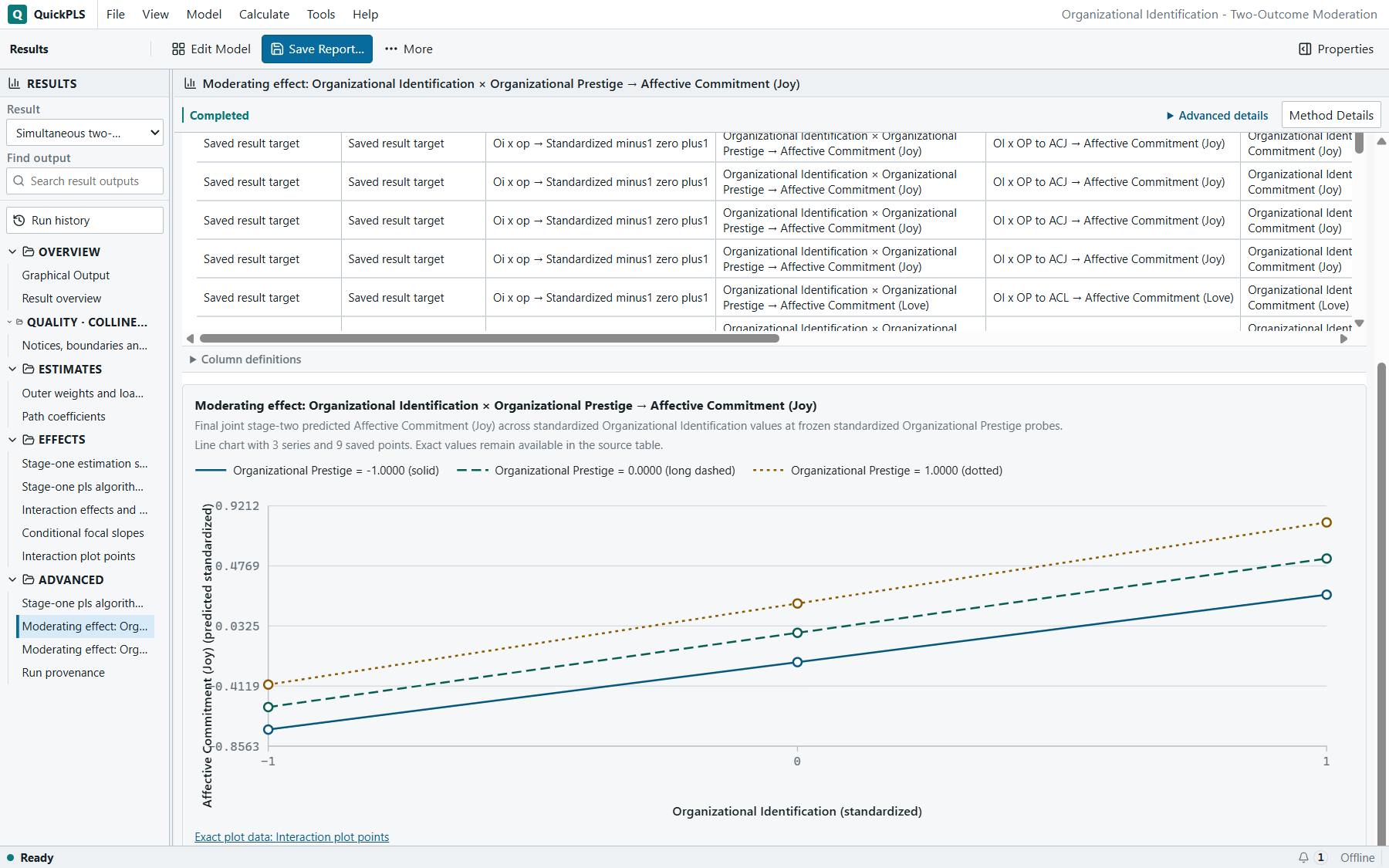Select Interaction plot points item
Image resolution: width=1389 pixels, height=868 pixels.
(x=79, y=556)
